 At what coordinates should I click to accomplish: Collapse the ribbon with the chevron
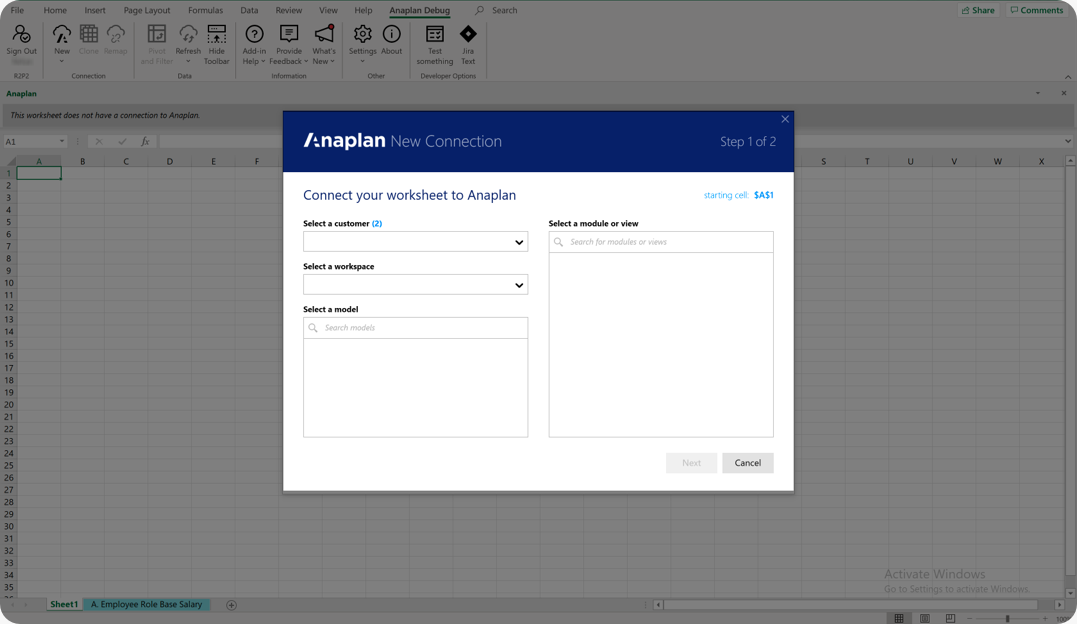tap(1067, 76)
